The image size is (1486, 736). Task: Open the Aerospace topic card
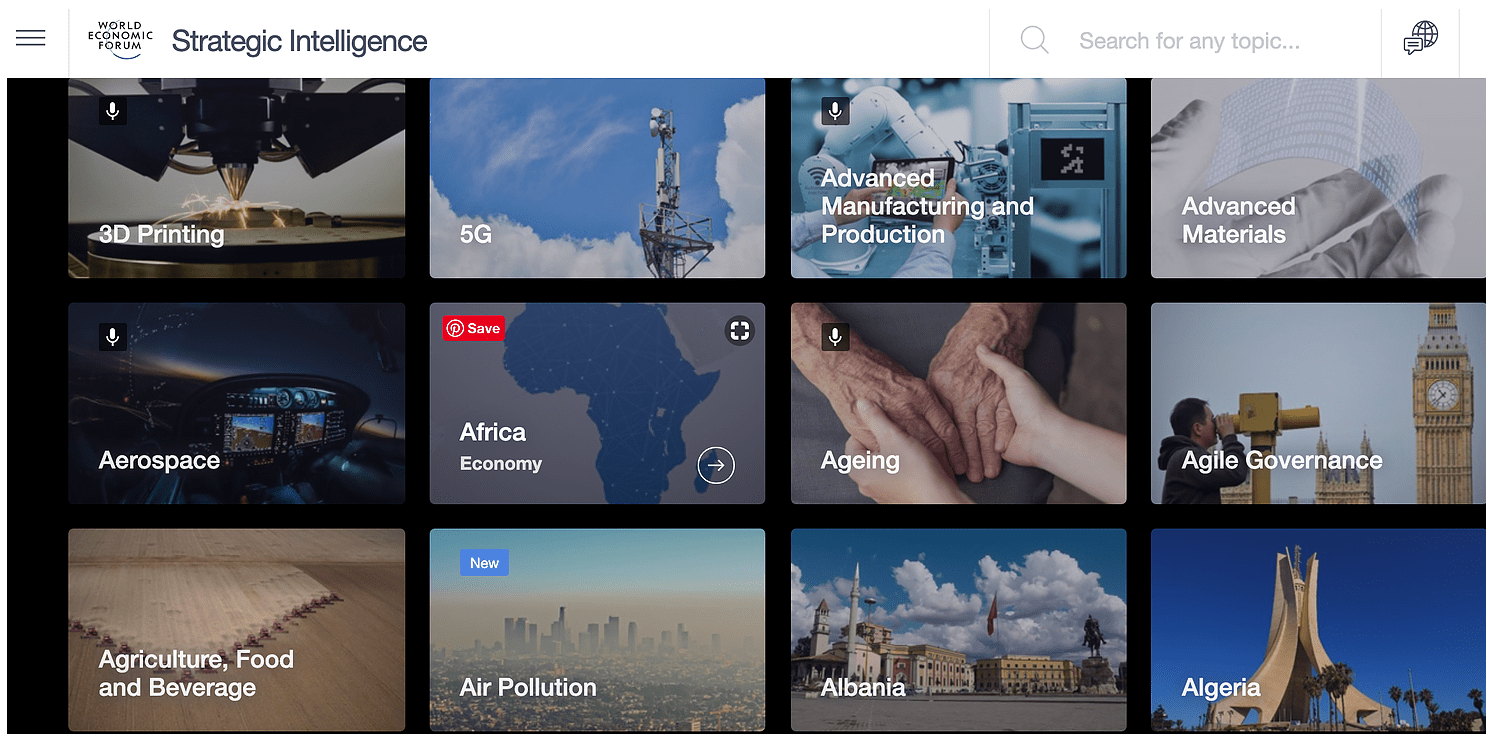[237, 403]
